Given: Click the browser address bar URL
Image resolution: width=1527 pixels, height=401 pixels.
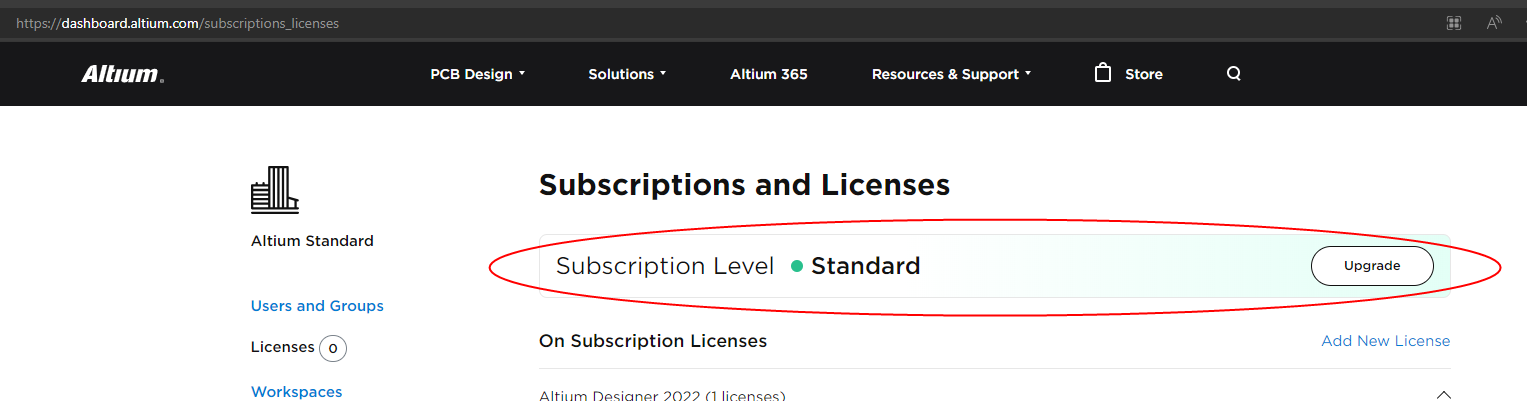Looking at the screenshot, I should [178, 22].
